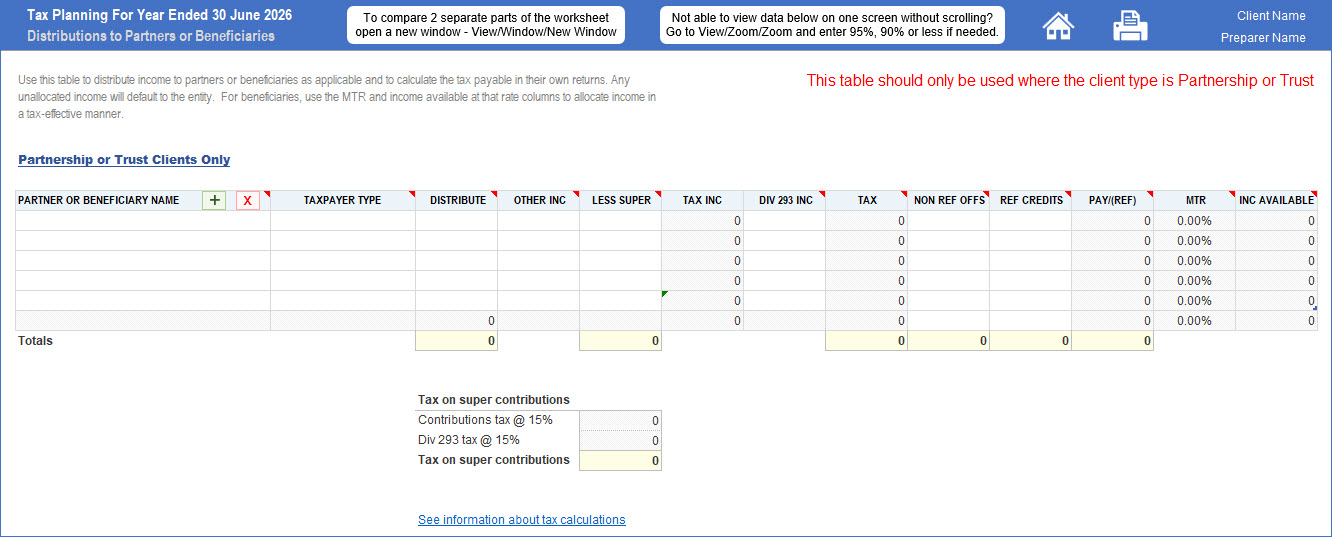Open See information about tax calculations link
Viewport: 1332px width, 537px height.
[x=521, y=520]
